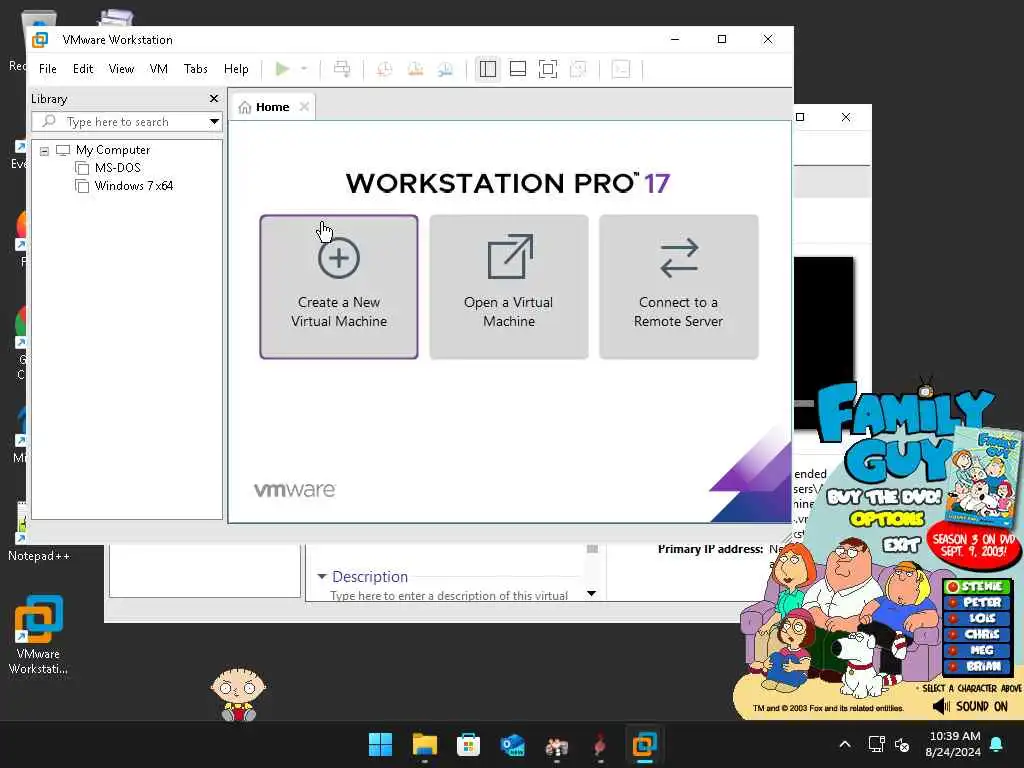Collapse the My Computer tree node
Viewport: 1024px width, 768px height.
point(44,151)
